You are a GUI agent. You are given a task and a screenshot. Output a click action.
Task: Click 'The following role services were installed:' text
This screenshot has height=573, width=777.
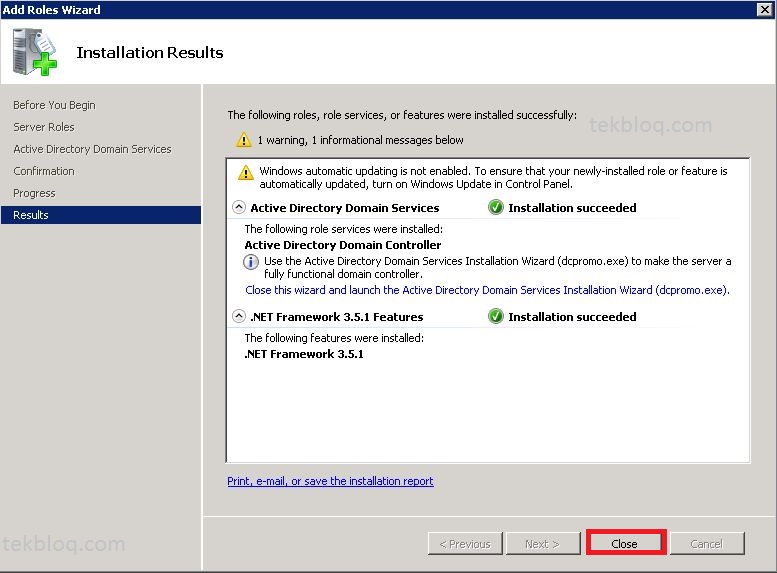click(343, 229)
